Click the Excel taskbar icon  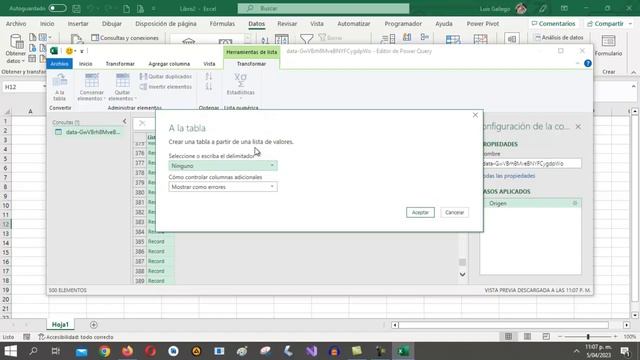pyautogui.click(x=403, y=351)
